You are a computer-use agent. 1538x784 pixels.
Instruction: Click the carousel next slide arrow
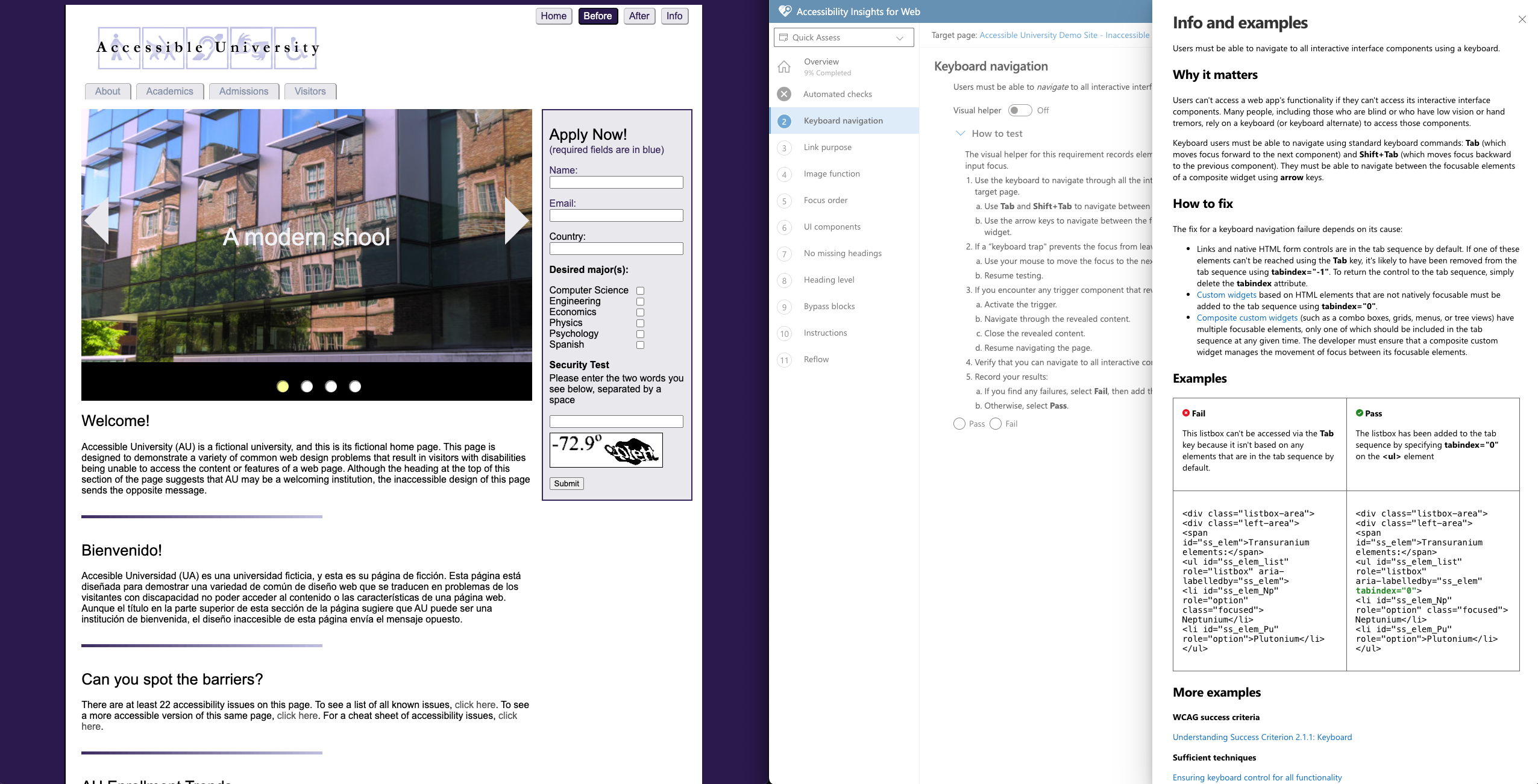pyautogui.click(x=516, y=221)
